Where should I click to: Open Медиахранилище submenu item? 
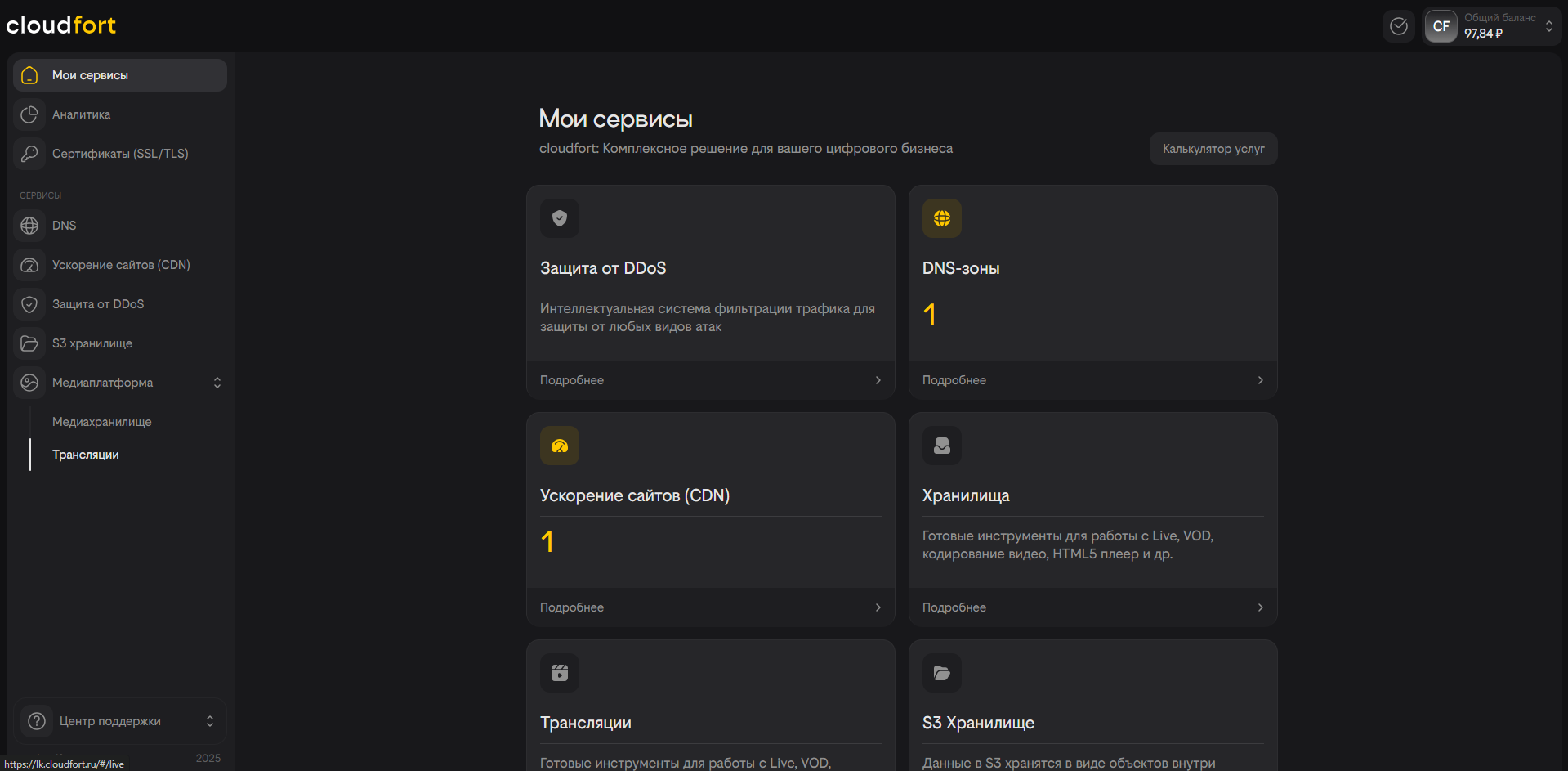(x=102, y=422)
